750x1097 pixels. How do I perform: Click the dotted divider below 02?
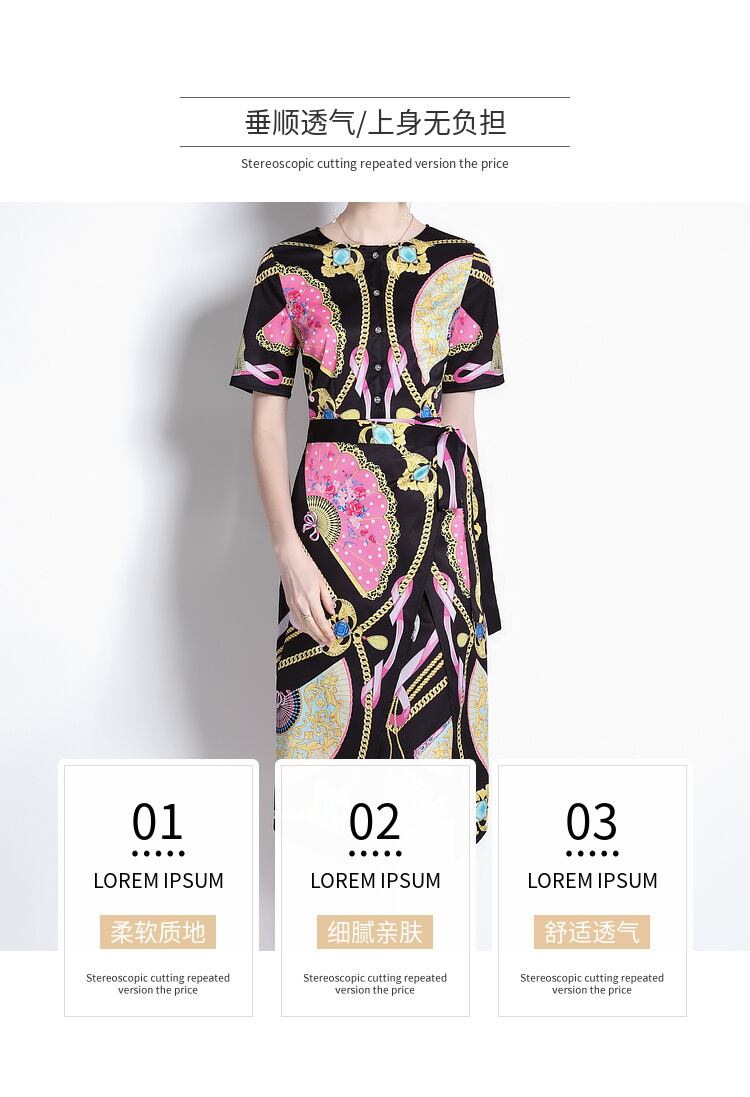tap(375, 854)
